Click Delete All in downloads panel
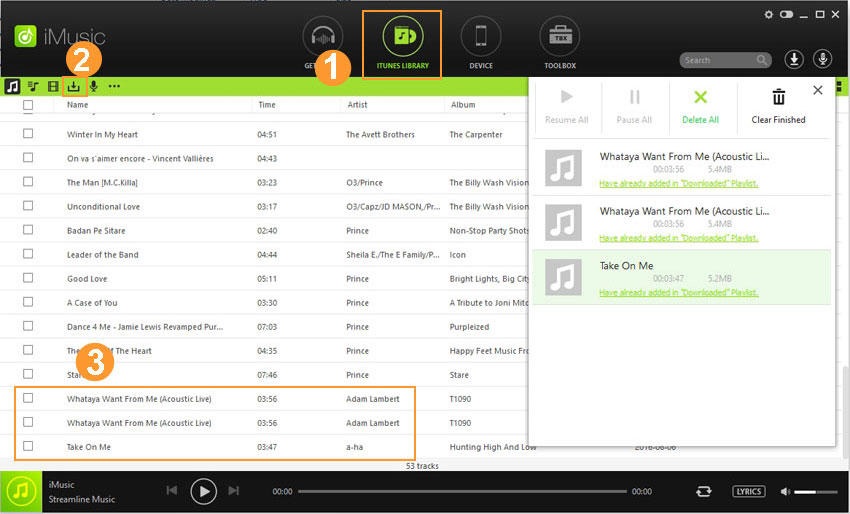The width and height of the screenshot is (850, 514). coord(700,107)
